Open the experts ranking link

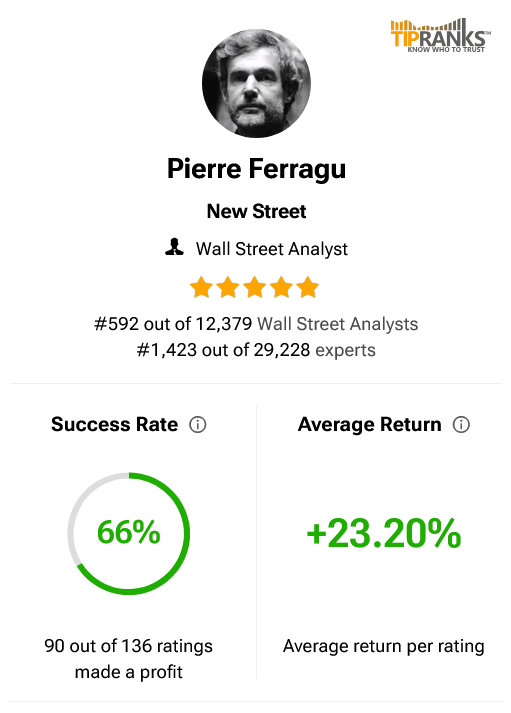tap(346, 350)
